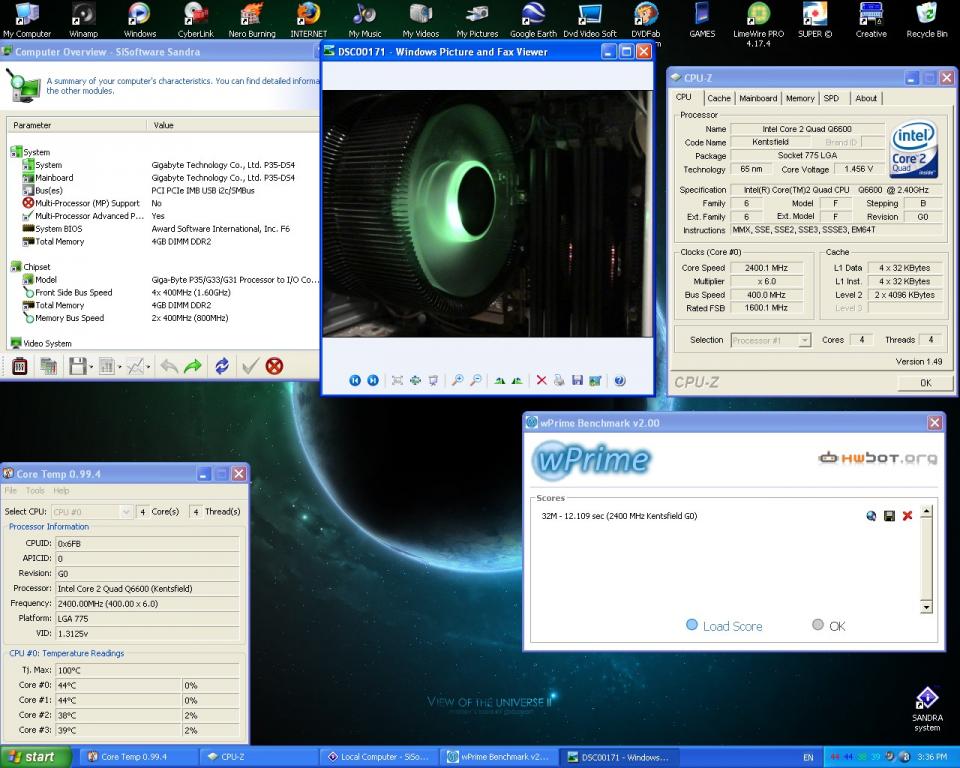
Task: Open the line graph icon dropdown arrow
Action: coord(149,367)
